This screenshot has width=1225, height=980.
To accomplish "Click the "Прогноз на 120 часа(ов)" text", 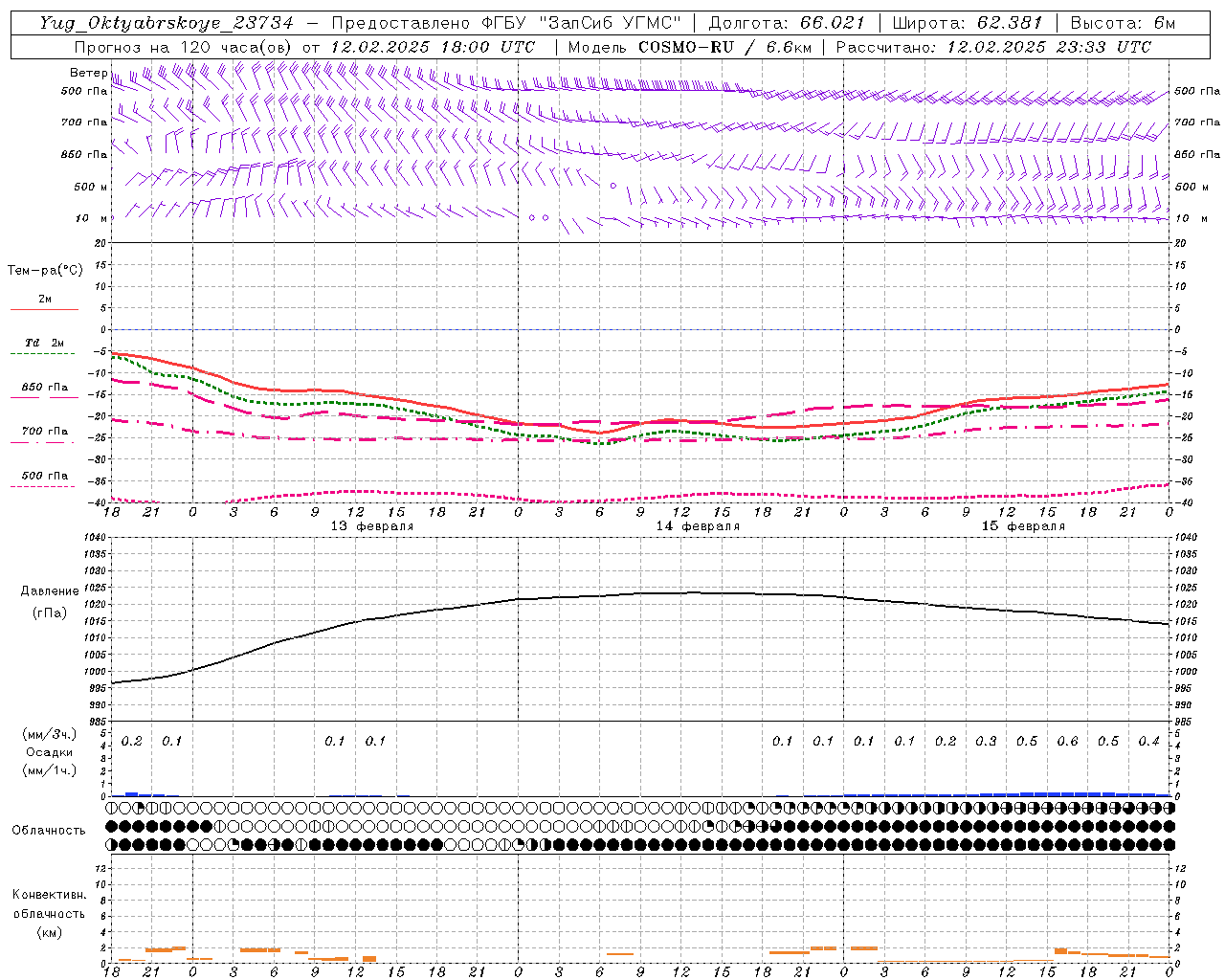I will 184,47.
